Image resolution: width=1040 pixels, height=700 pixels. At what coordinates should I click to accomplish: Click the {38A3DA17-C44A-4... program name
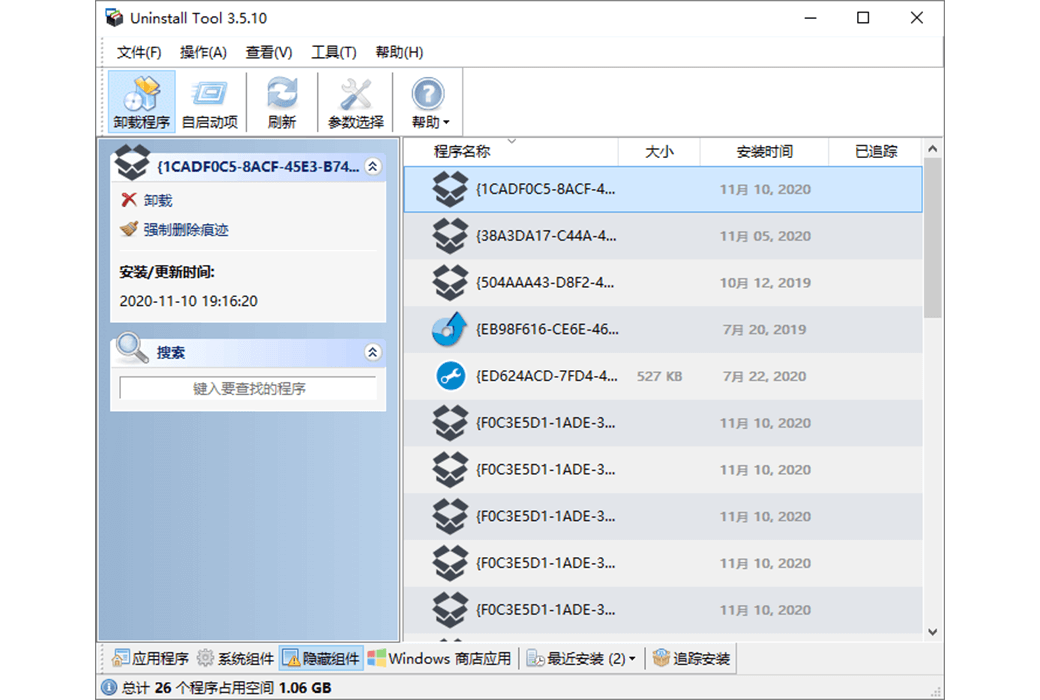[x=546, y=236]
